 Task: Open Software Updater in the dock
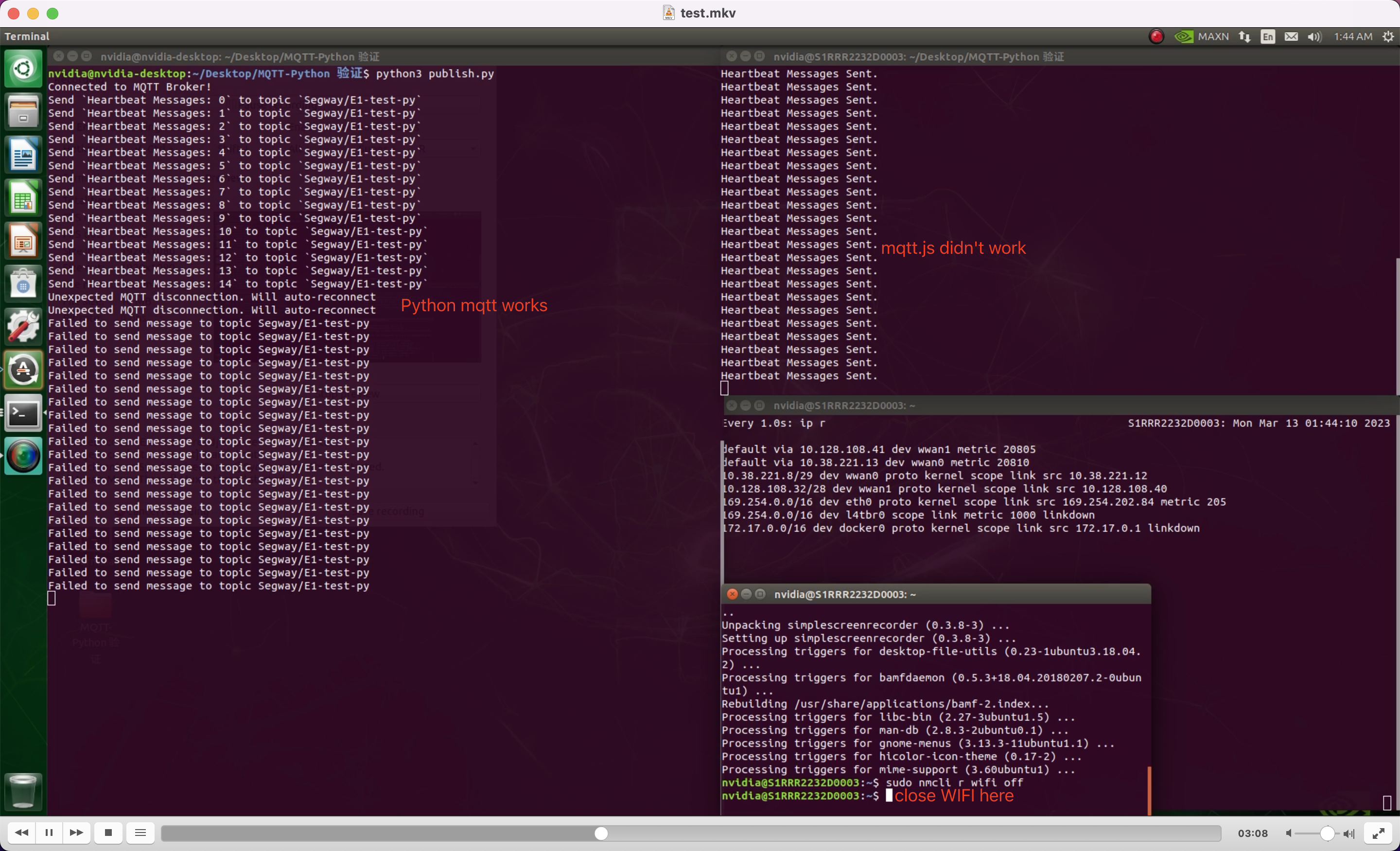(x=23, y=370)
